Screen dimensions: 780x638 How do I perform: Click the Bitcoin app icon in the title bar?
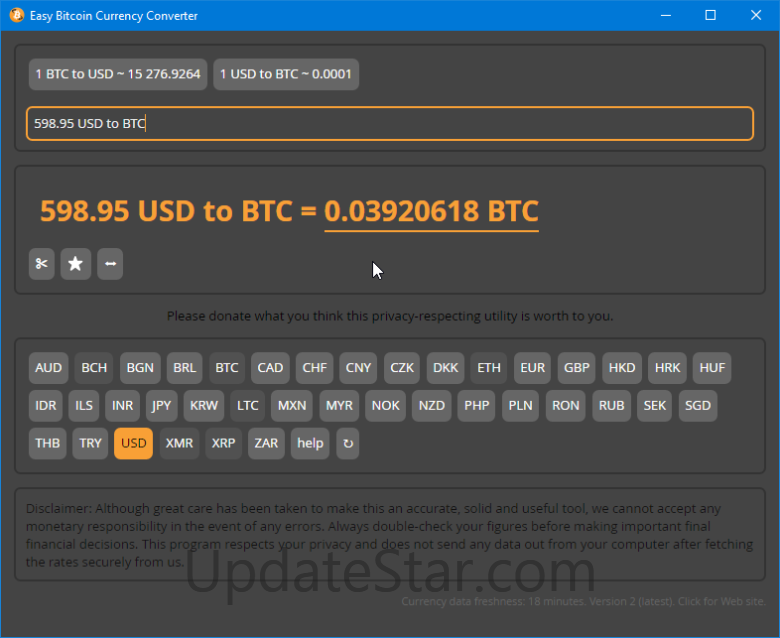pyautogui.click(x=16, y=15)
